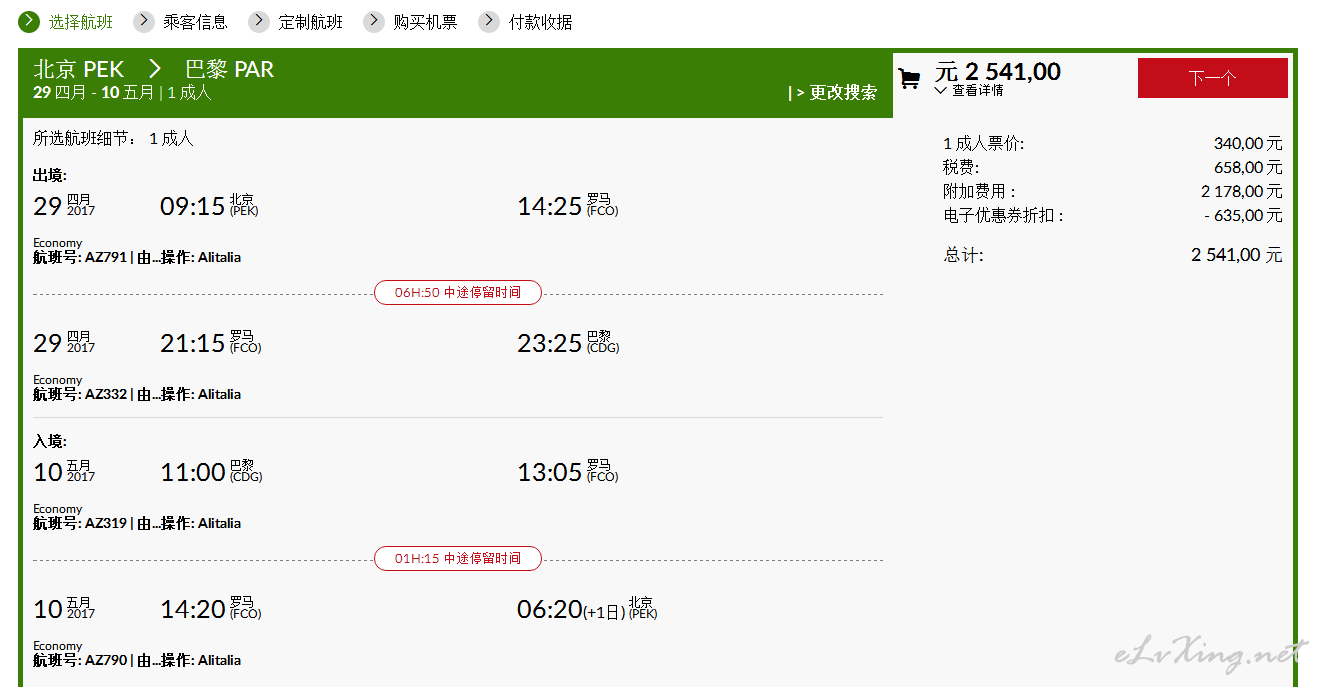This screenshot has height=687, width=1319.
Task: Click the 01H:15 中途停留时间 badge
Action: coord(458,558)
